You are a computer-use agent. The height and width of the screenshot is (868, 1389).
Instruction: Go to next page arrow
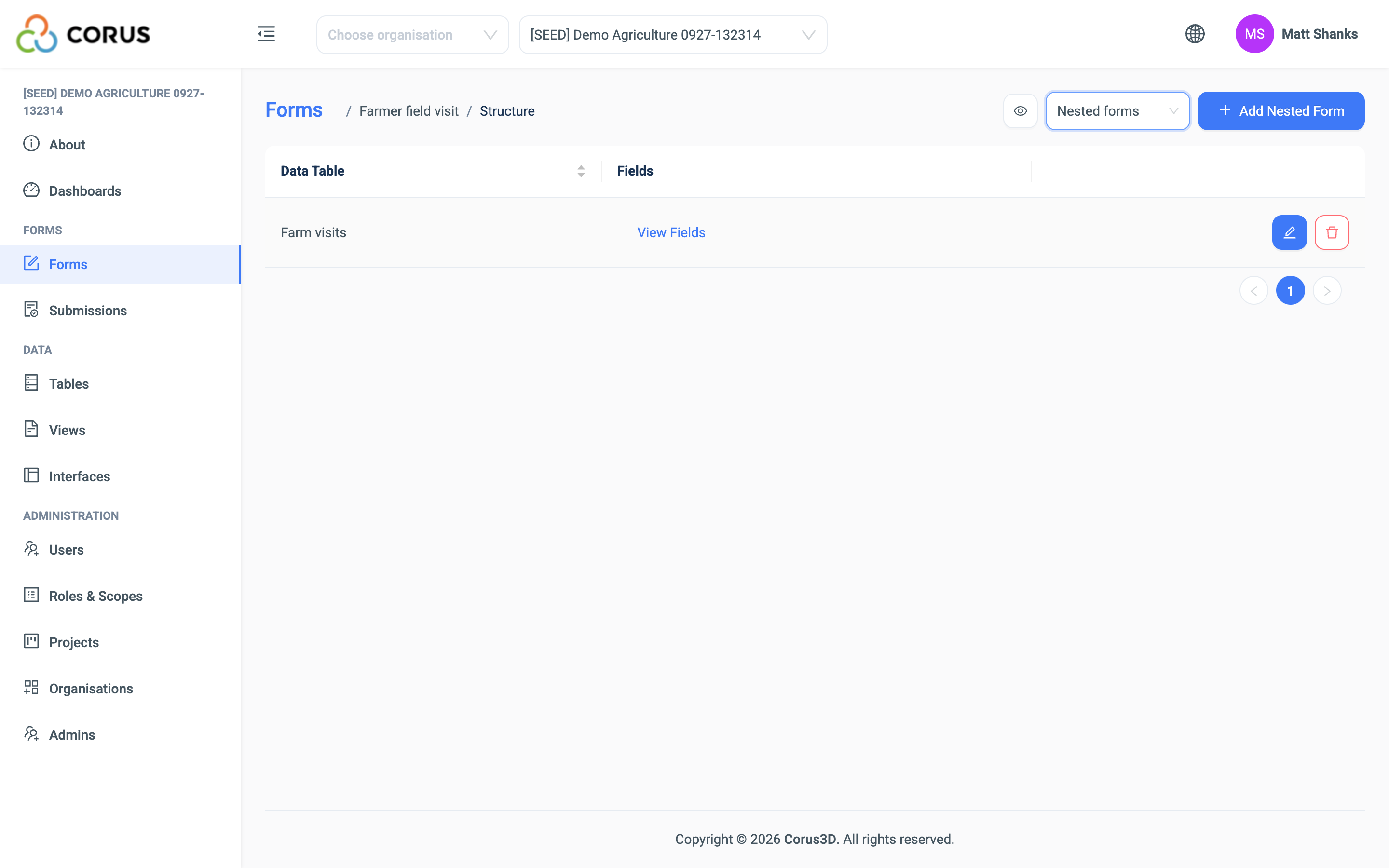tap(1326, 291)
